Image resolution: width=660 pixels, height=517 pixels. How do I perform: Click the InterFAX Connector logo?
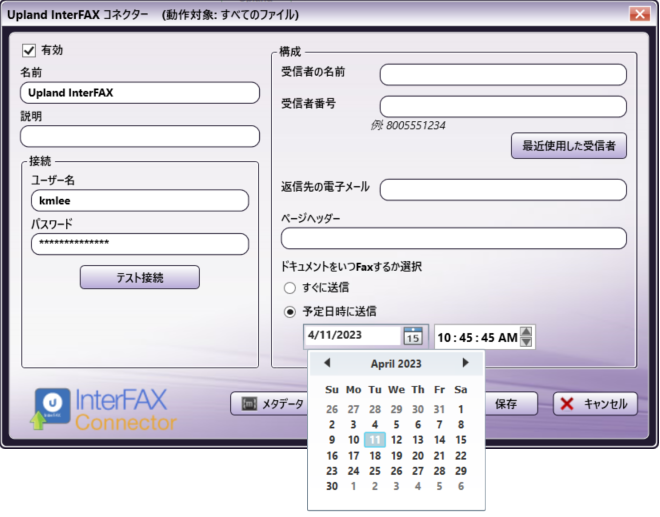tap(103, 410)
